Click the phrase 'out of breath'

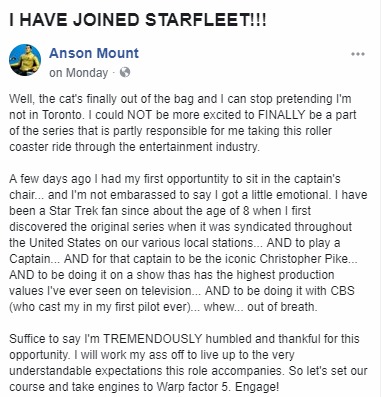281,307
